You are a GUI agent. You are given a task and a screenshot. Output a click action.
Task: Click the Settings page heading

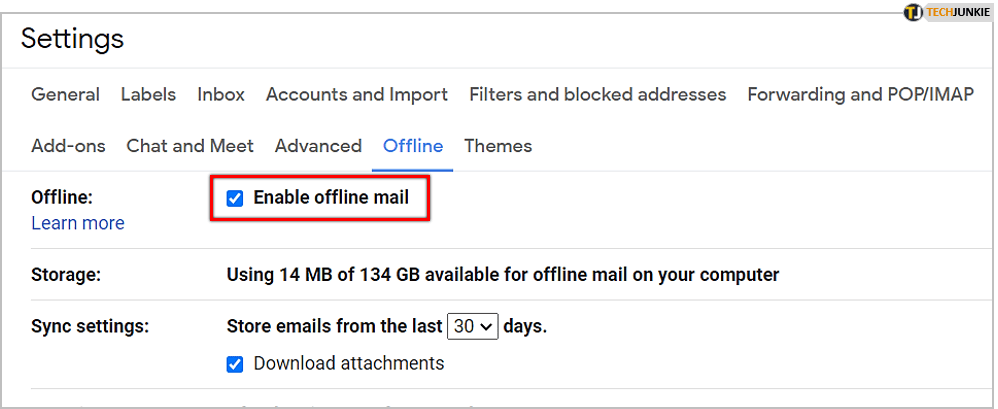pyautogui.click(x=72, y=39)
